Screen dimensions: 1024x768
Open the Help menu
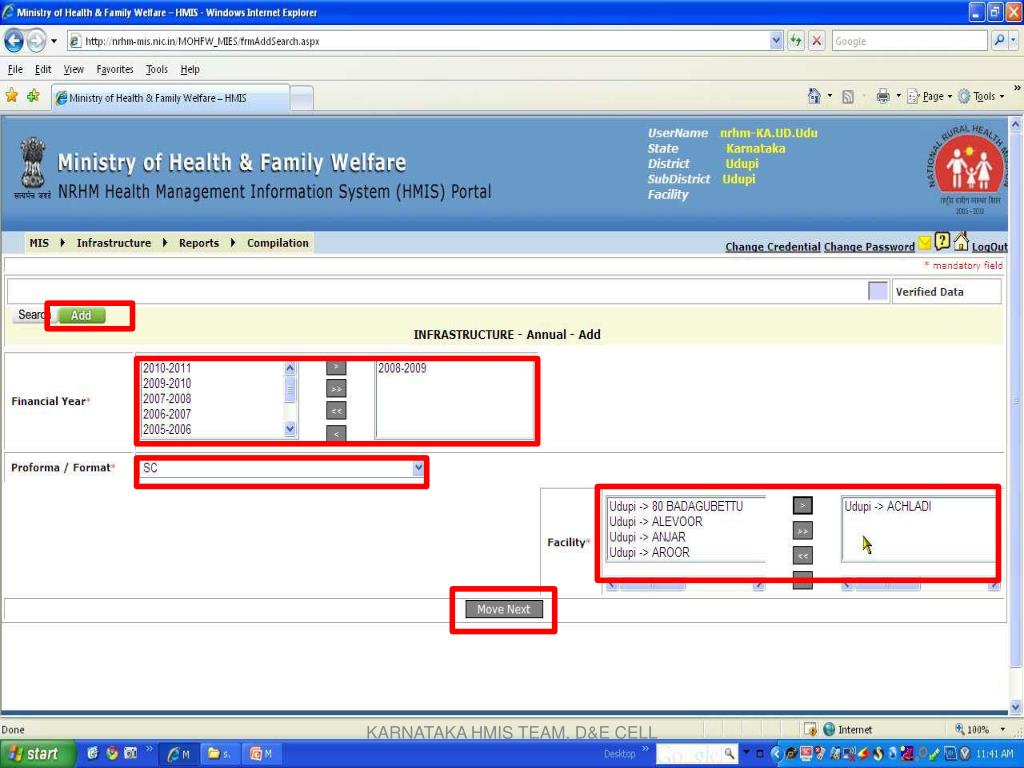[190, 69]
